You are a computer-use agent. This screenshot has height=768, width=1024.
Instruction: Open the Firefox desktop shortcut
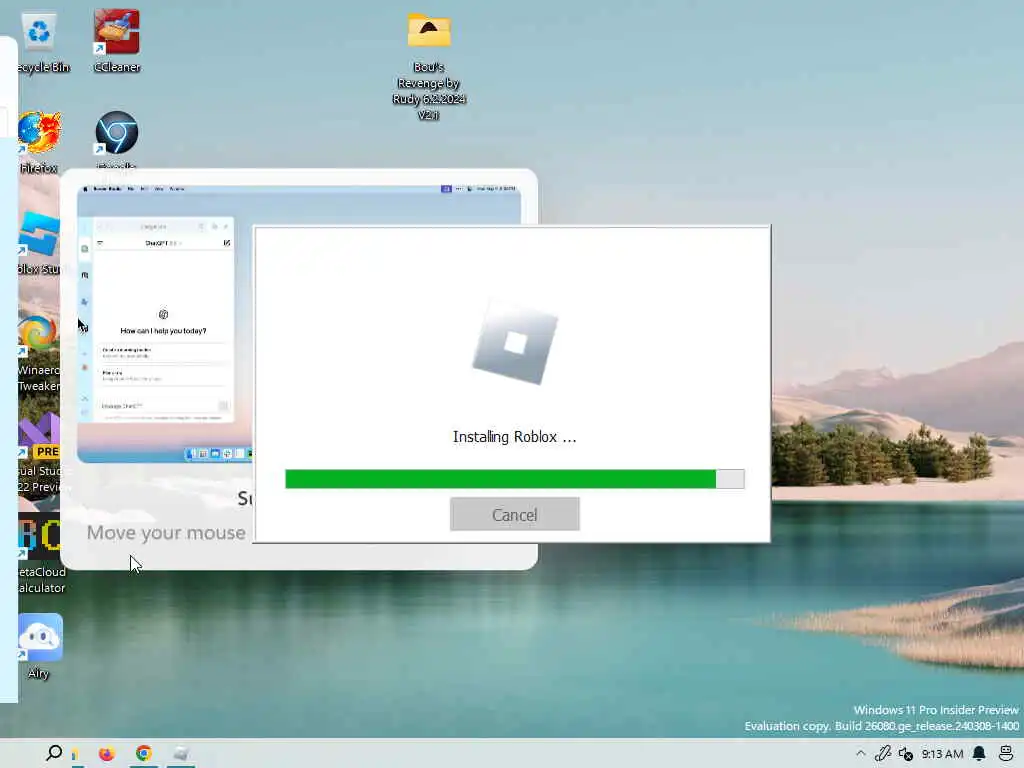pos(39,142)
